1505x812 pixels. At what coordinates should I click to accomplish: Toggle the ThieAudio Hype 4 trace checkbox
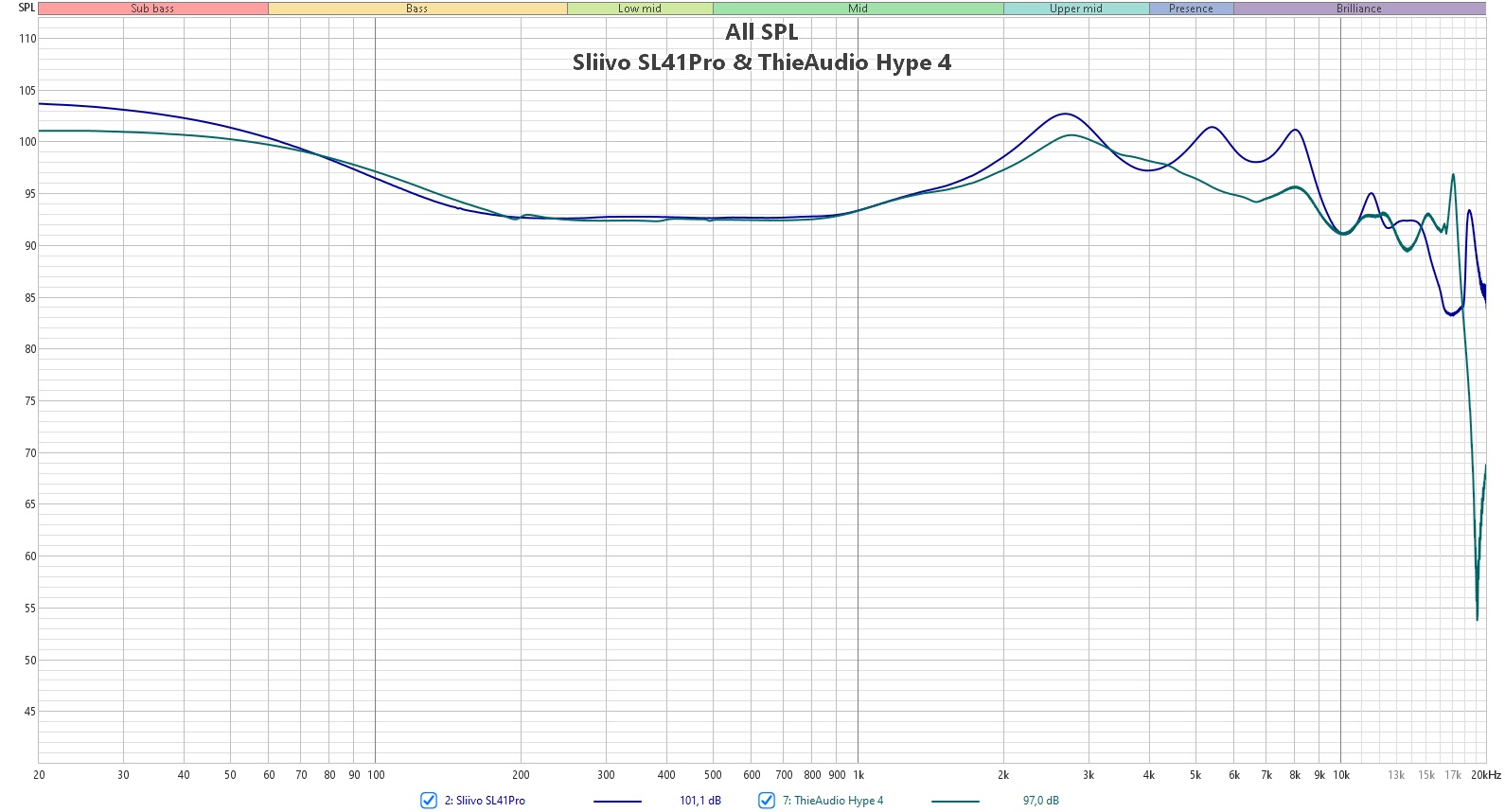tap(767, 801)
